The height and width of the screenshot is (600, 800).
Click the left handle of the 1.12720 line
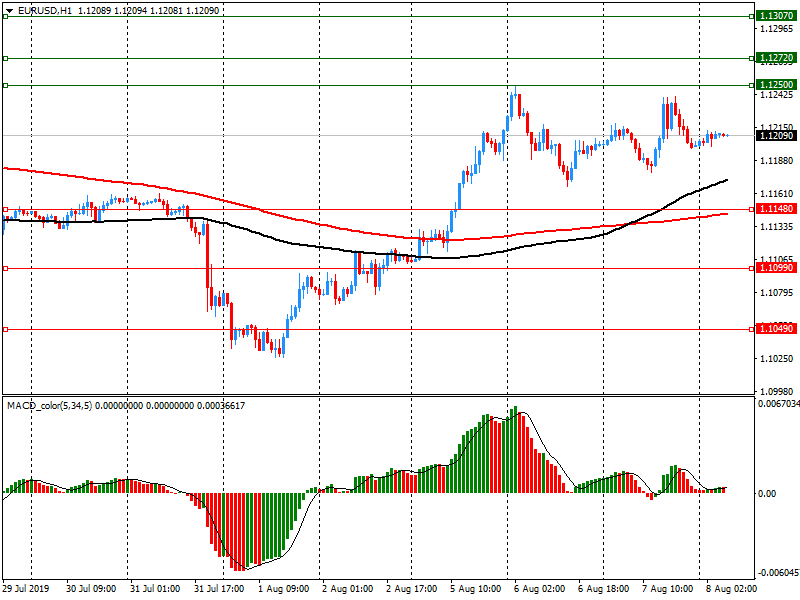click(x=6, y=59)
